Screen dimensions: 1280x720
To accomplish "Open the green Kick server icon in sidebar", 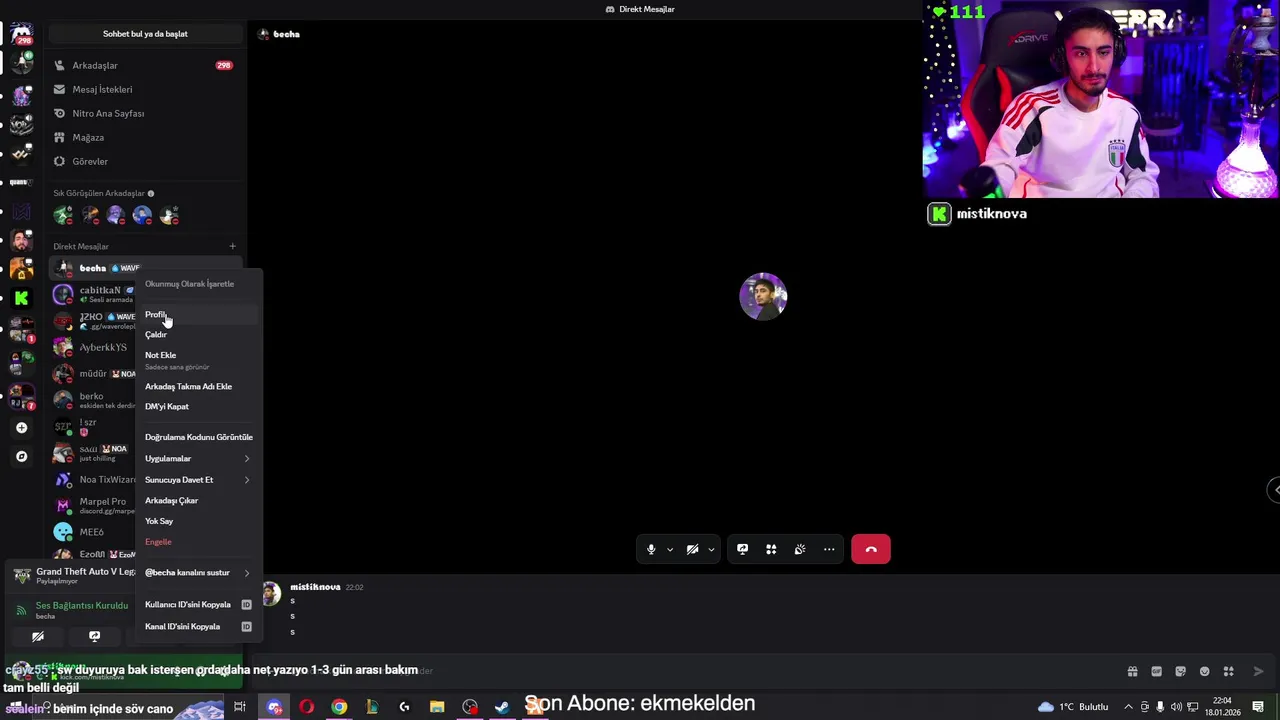I will (x=21, y=298).
